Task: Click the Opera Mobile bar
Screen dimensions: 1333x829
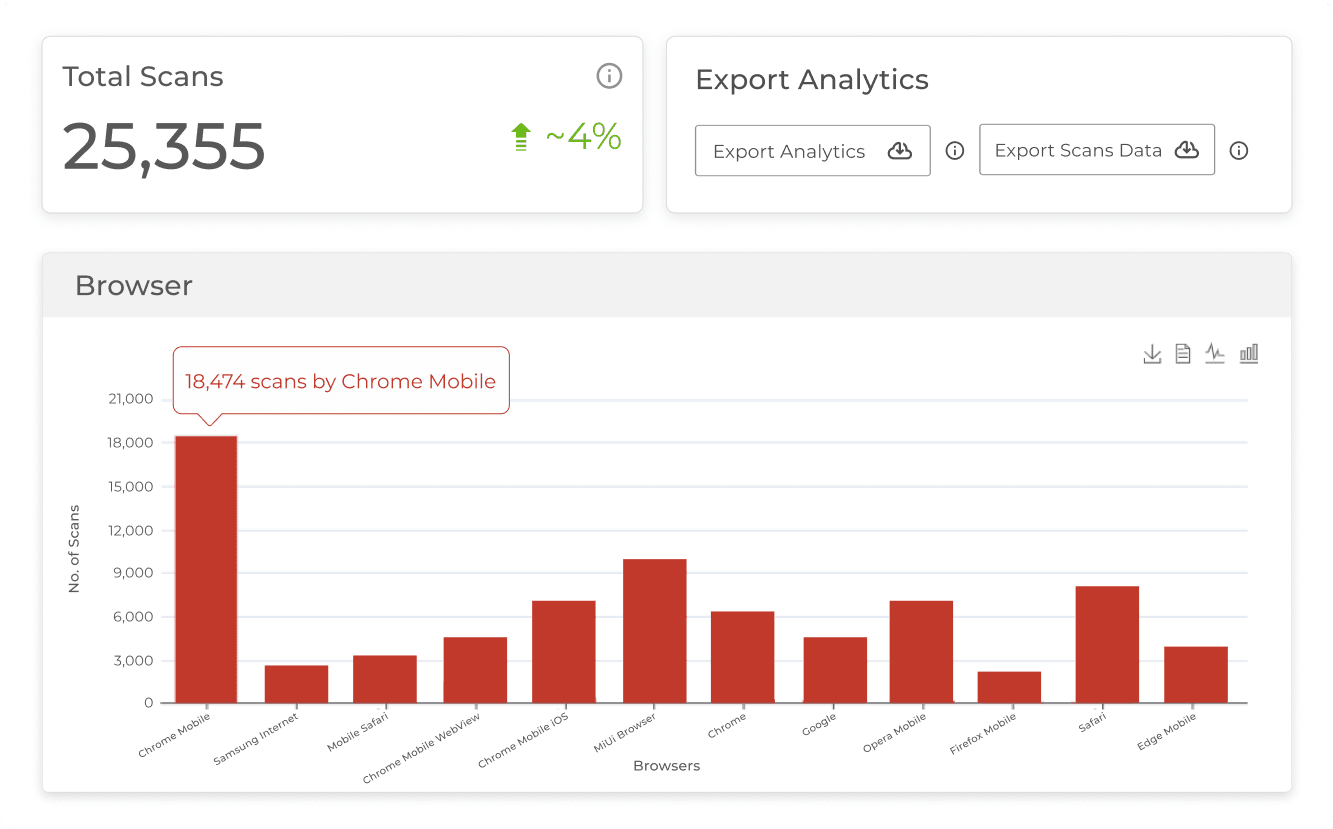Action: pyautogui.click(x=921, y=652)
